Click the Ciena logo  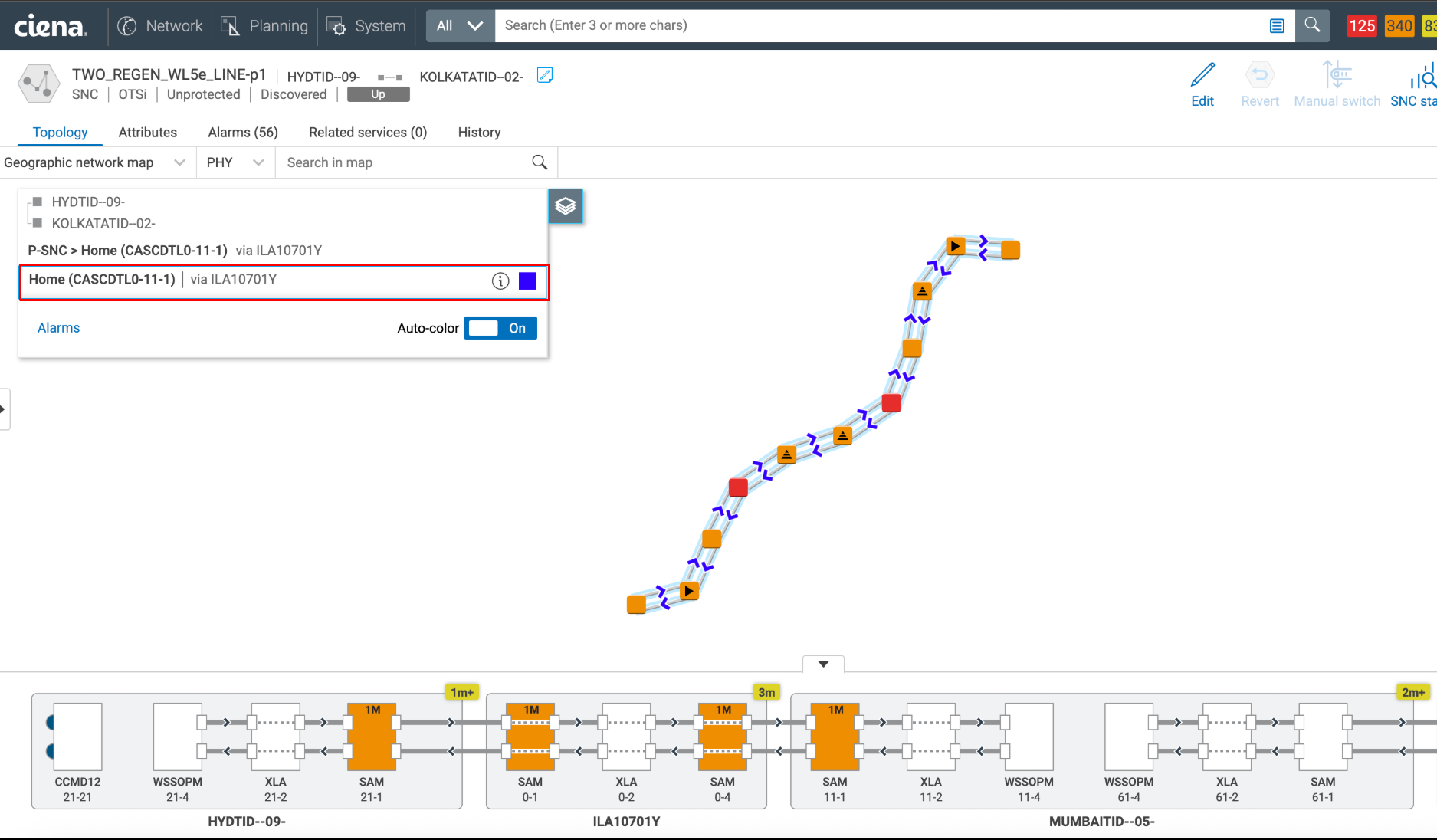pyautogui.click(x=51, y=26)
